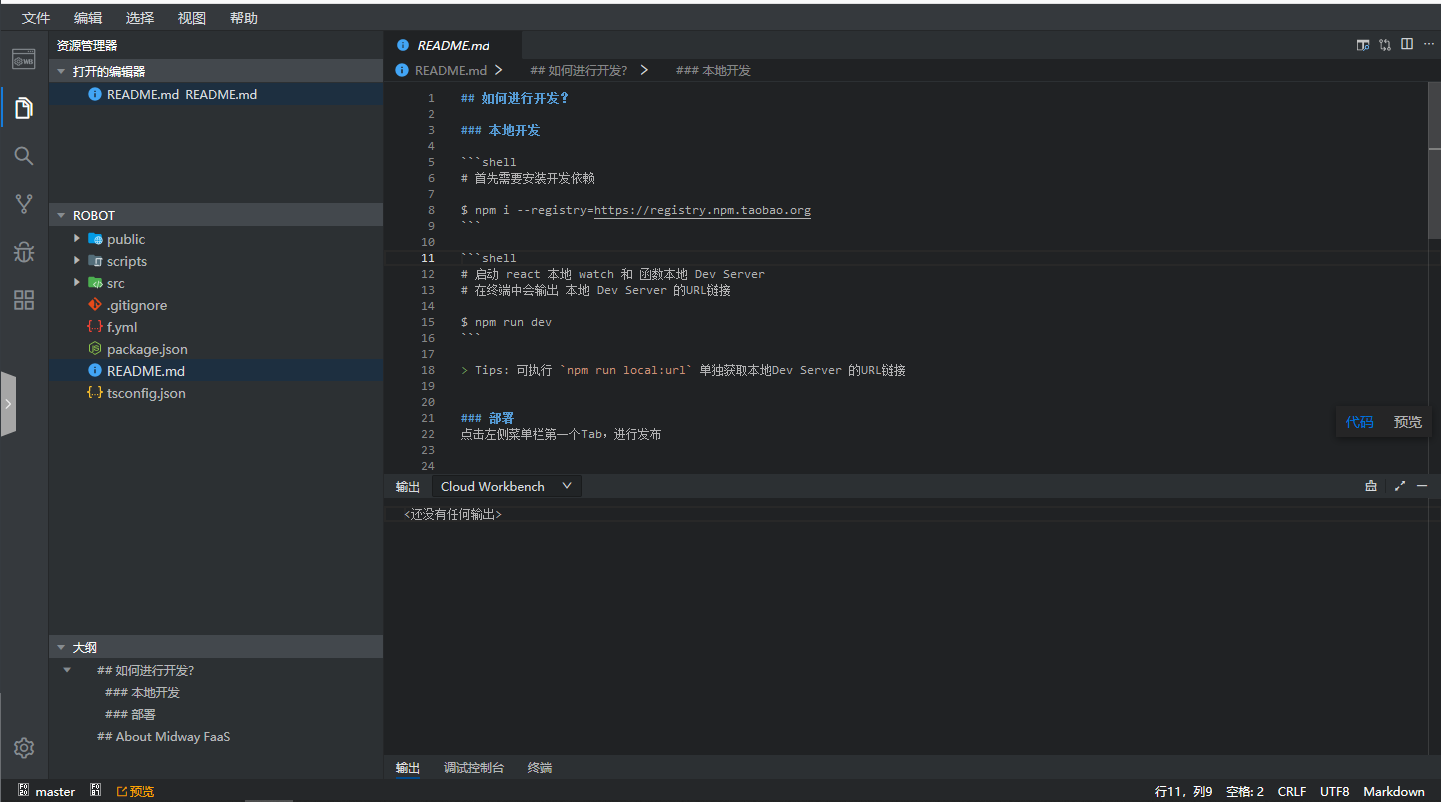Expand the public folder arrow
The image size is (1441, 802).
click(x=77, y=239)
